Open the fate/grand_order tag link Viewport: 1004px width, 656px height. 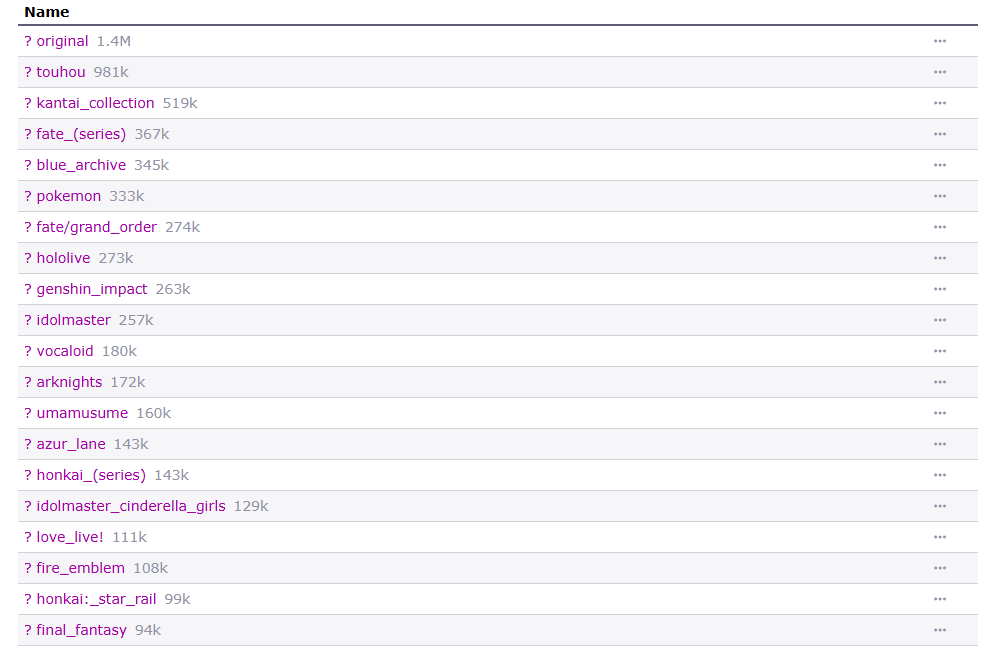[97, 227]
